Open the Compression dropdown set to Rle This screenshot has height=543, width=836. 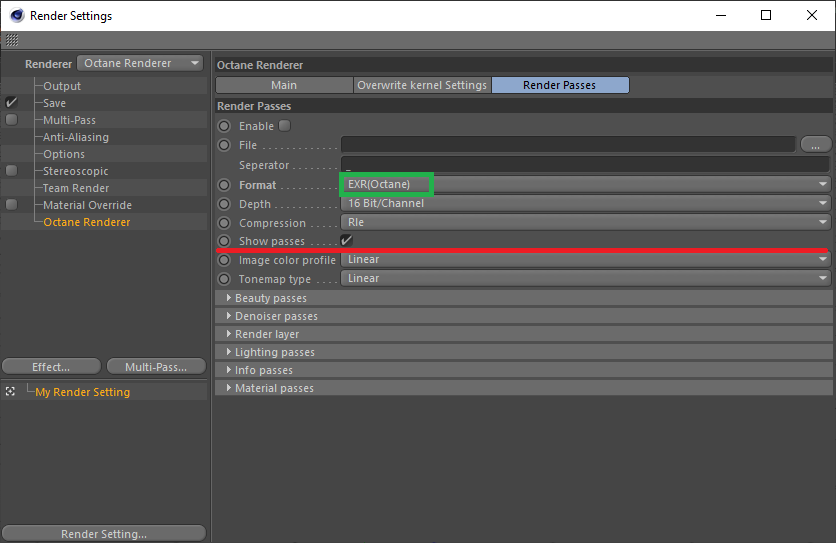click(585, 222)
